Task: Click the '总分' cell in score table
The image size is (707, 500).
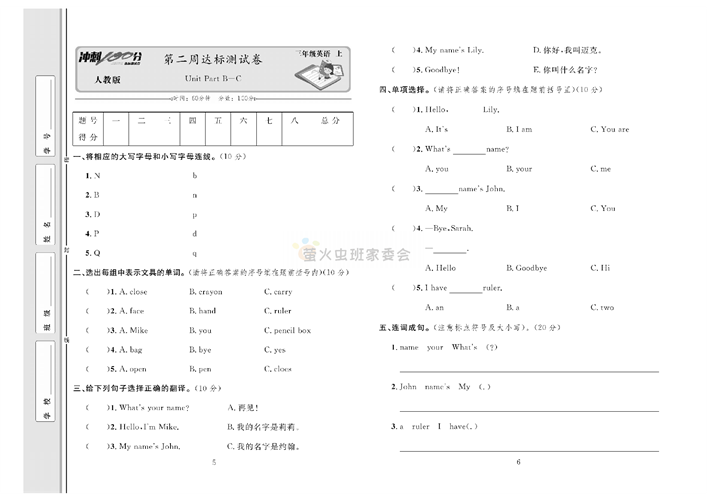Action: tap(330, 120)
